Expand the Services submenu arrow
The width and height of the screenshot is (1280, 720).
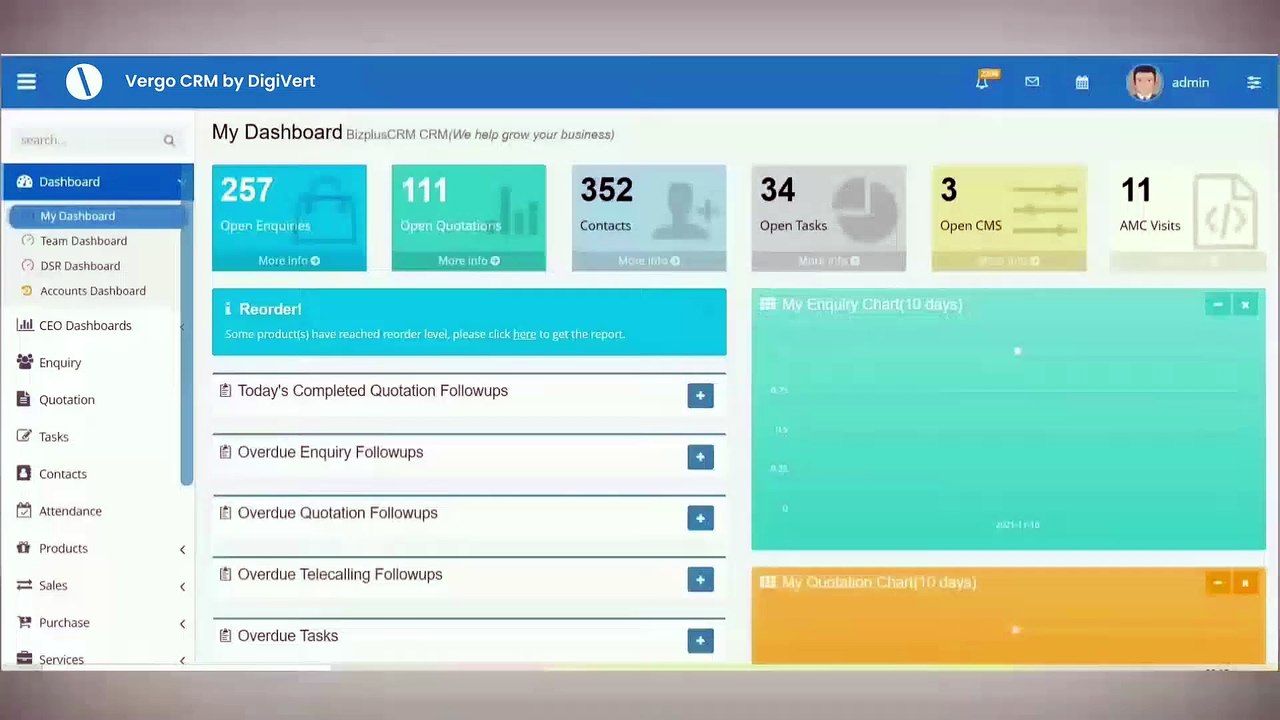(x=182, y=660)
